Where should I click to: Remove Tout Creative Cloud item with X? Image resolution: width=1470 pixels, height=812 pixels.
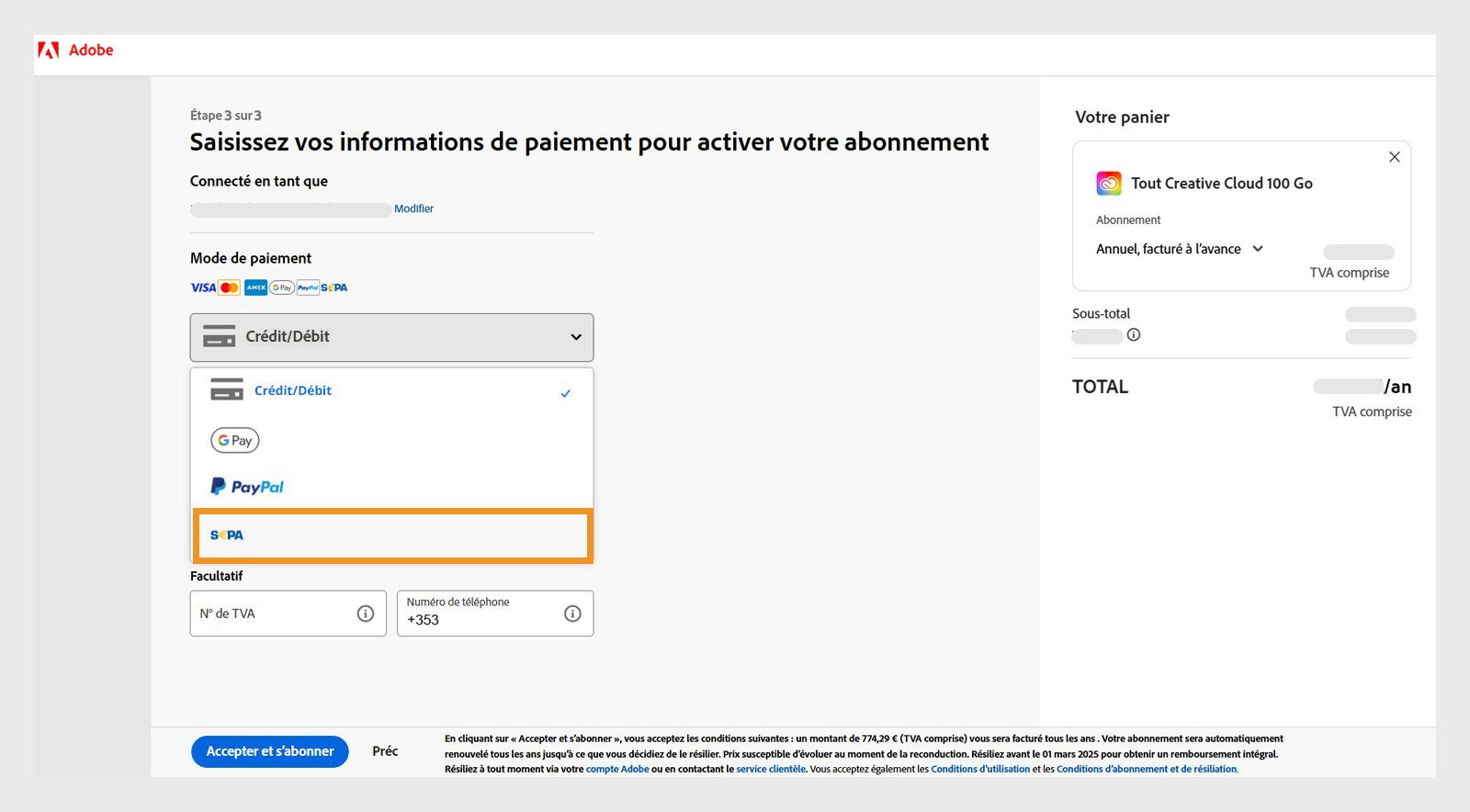point(1395,157)
